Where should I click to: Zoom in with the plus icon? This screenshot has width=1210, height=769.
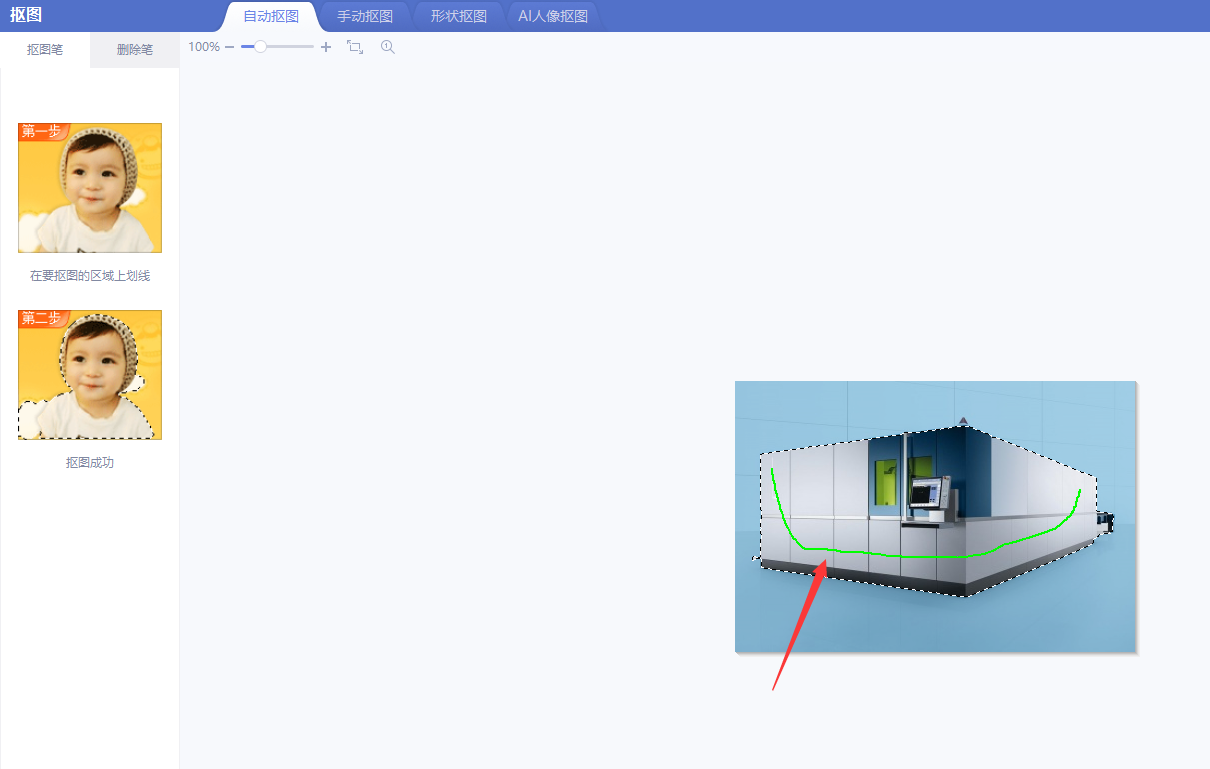click(x=326, y=47)
